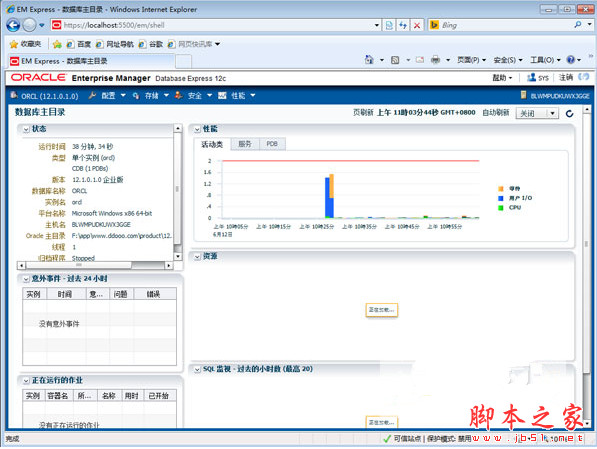Image resolution: width=597 pixels, height=449 pixels.
Task: Click the Home icon in command bar
Action: pyautogui.click(x=369, y=60)
